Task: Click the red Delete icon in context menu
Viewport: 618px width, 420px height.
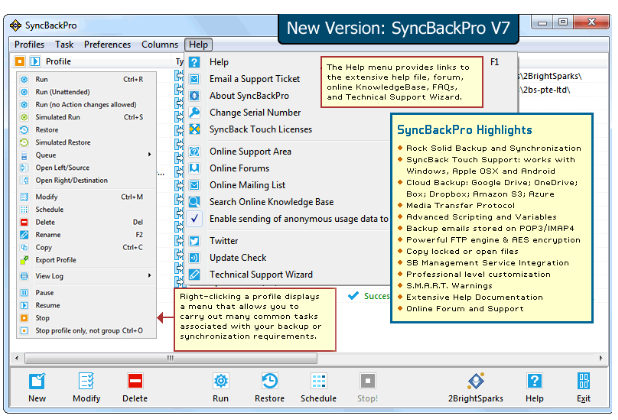Action: coord(24,222)
